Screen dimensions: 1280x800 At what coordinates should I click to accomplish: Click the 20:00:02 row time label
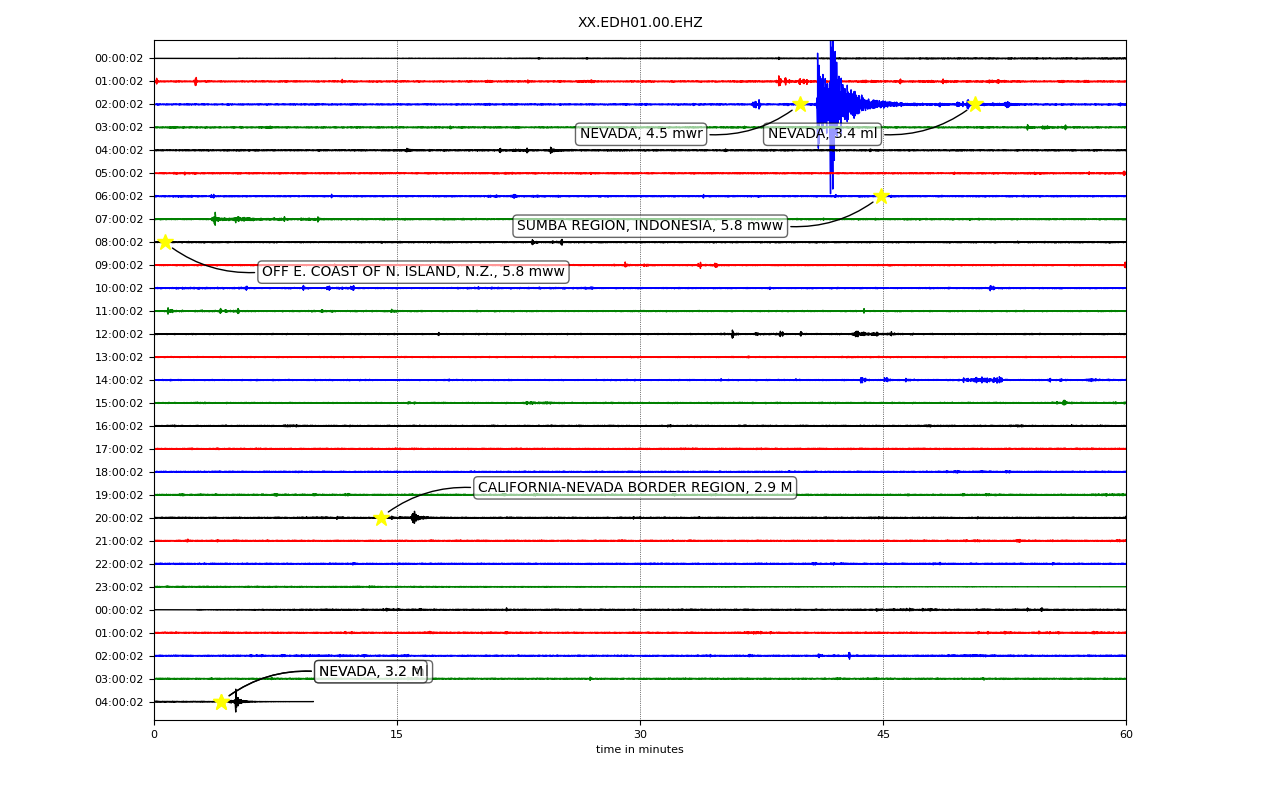(119, 518)
